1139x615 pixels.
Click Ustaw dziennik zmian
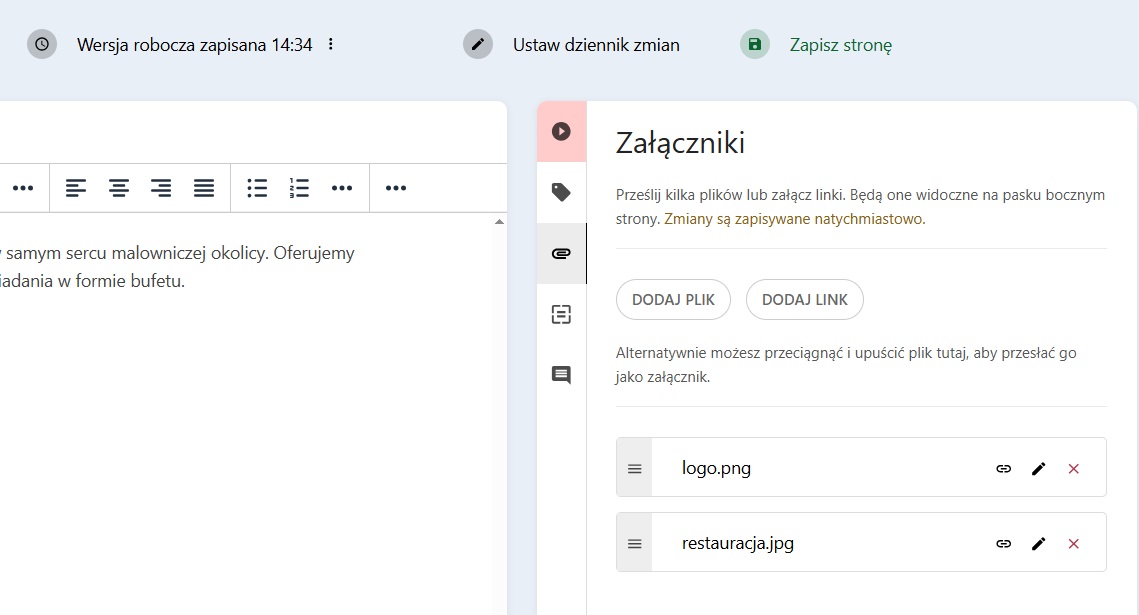coord(595,45)
